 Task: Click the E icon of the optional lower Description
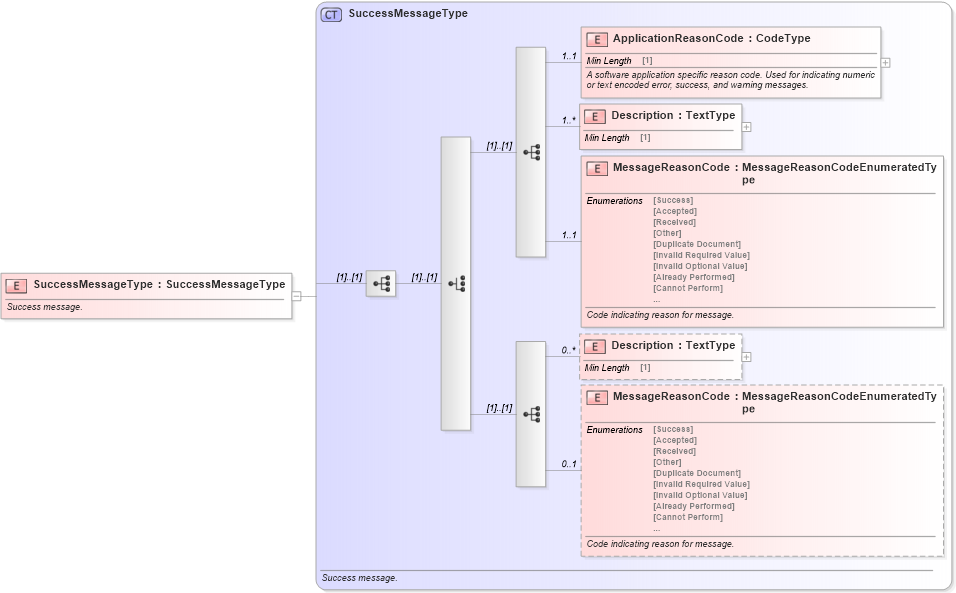click(597, 345)
